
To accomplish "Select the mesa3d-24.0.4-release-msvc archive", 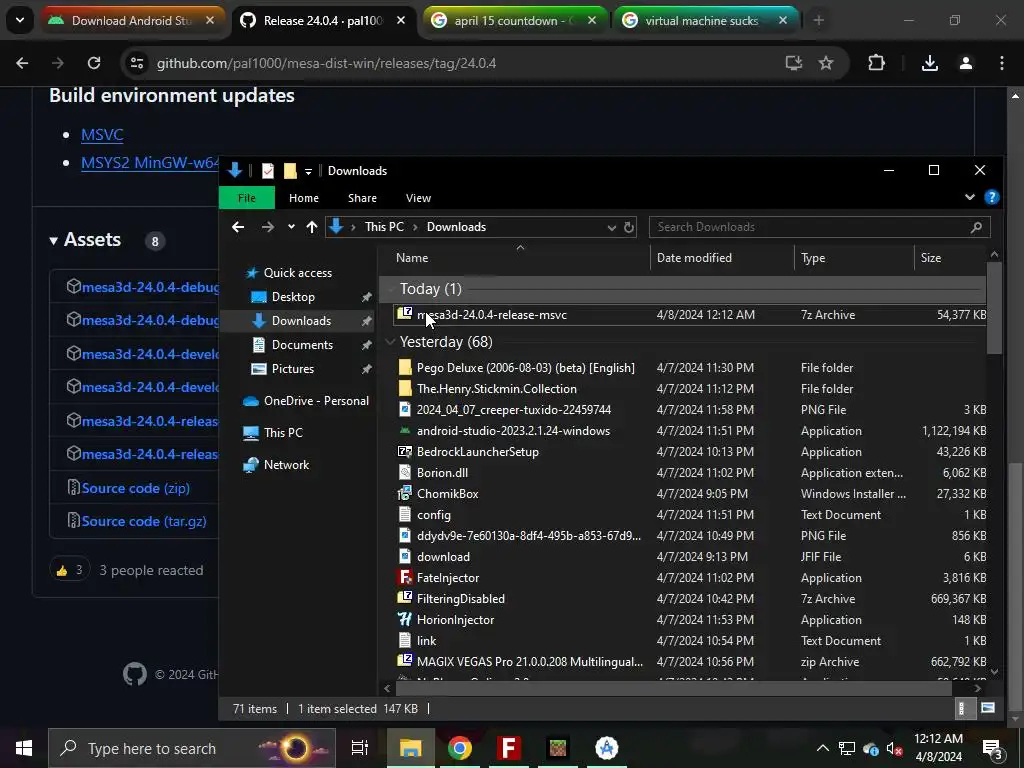I will (x=691, y=314).
